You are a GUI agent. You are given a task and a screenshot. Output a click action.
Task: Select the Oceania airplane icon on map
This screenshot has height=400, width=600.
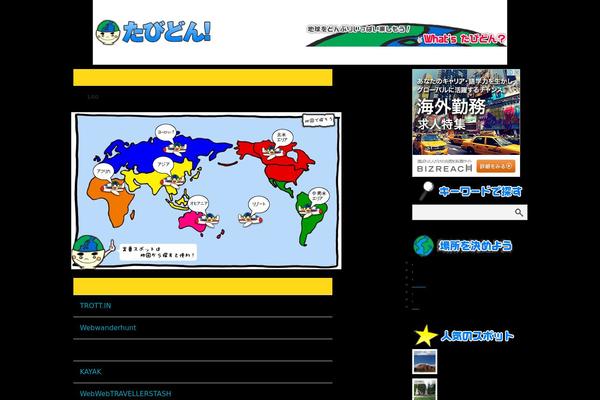[x=209, y=220]
